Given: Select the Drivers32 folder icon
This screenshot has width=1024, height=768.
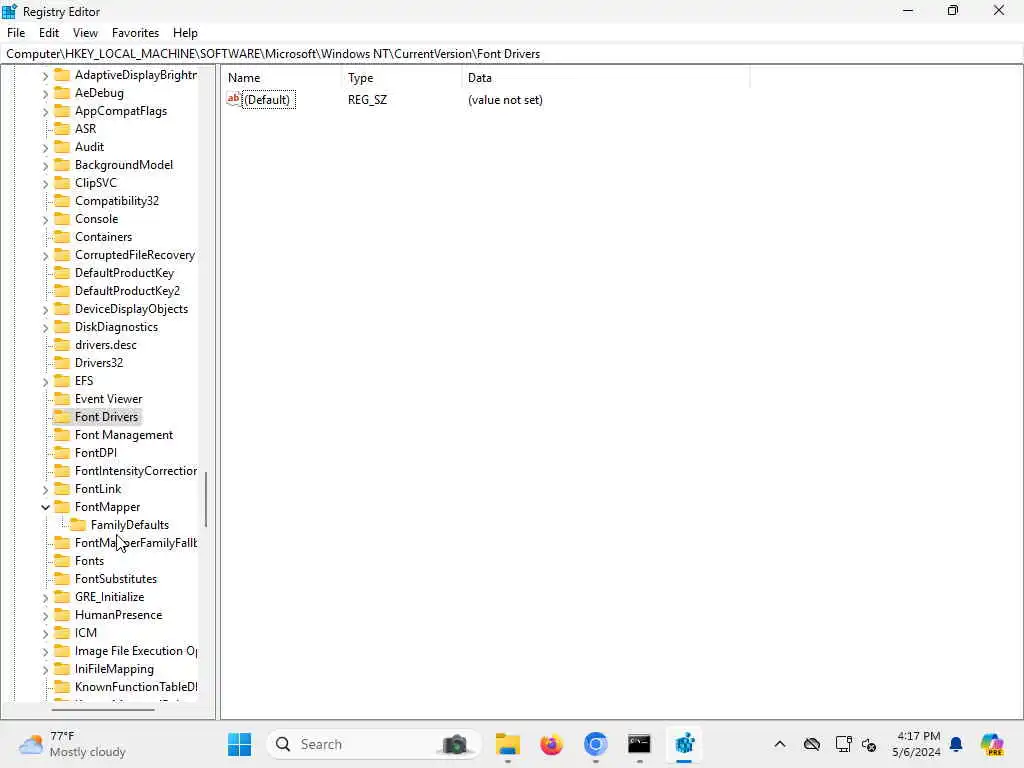Looking at the screenshot, I should coord(62,362).
